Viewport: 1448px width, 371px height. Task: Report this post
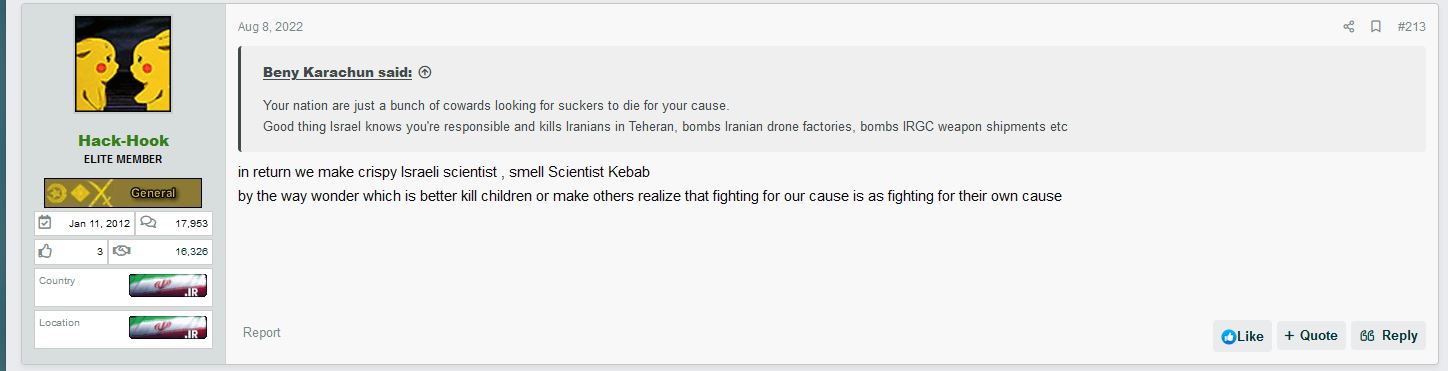coord(262,333)
